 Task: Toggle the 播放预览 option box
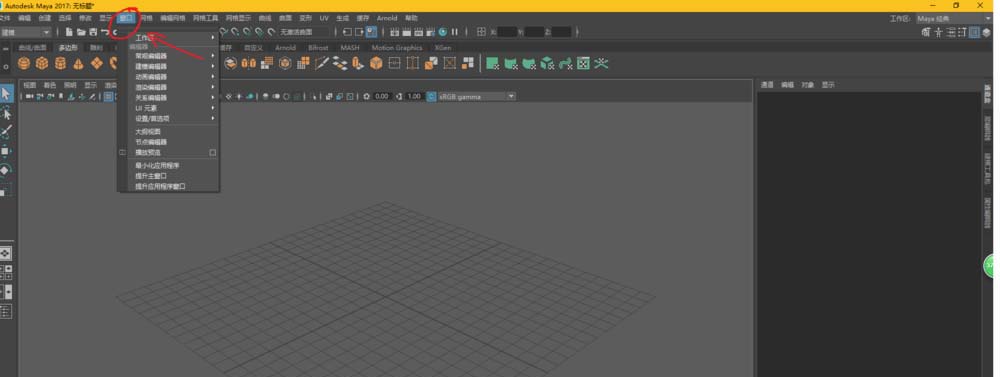click(213, 152)
